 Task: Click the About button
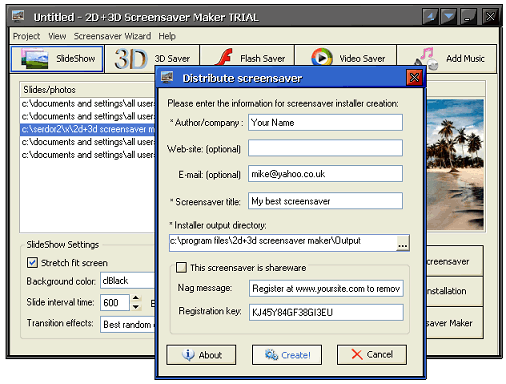(201, 355)
